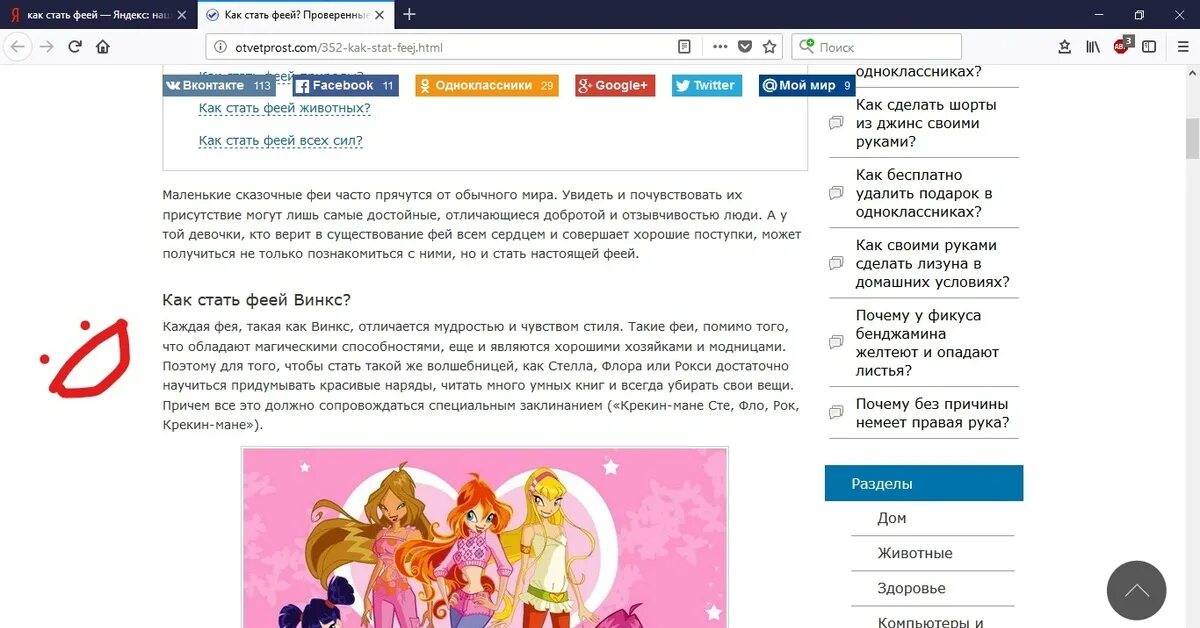Close the 'Как стать феей?' tab
Screen dimensions: 1200x628
(382, 15)
